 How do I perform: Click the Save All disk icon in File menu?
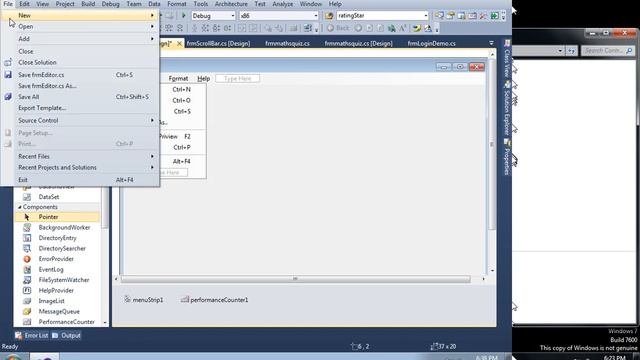(x=8, y=97)
